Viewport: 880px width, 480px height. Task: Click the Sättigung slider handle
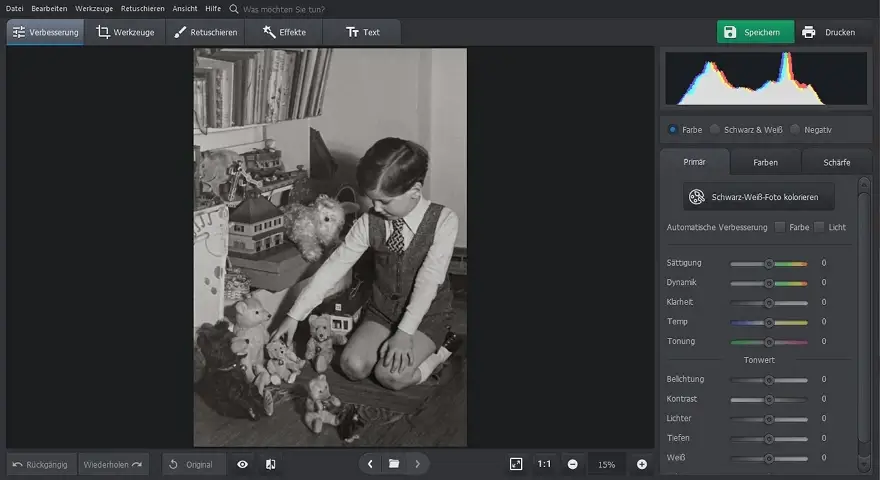click(769, 263)
